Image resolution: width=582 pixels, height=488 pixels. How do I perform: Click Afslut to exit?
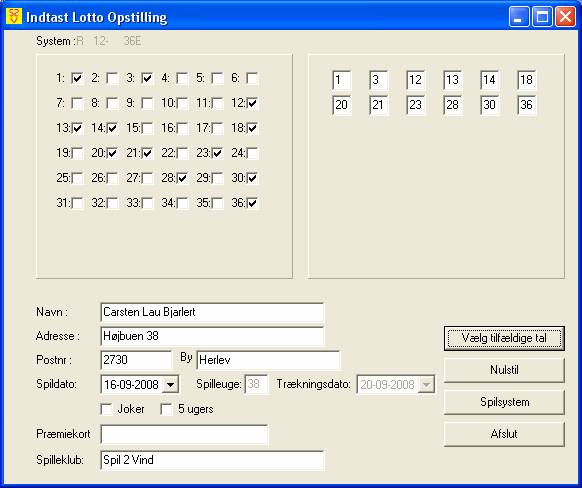click(x=504, y=434)
